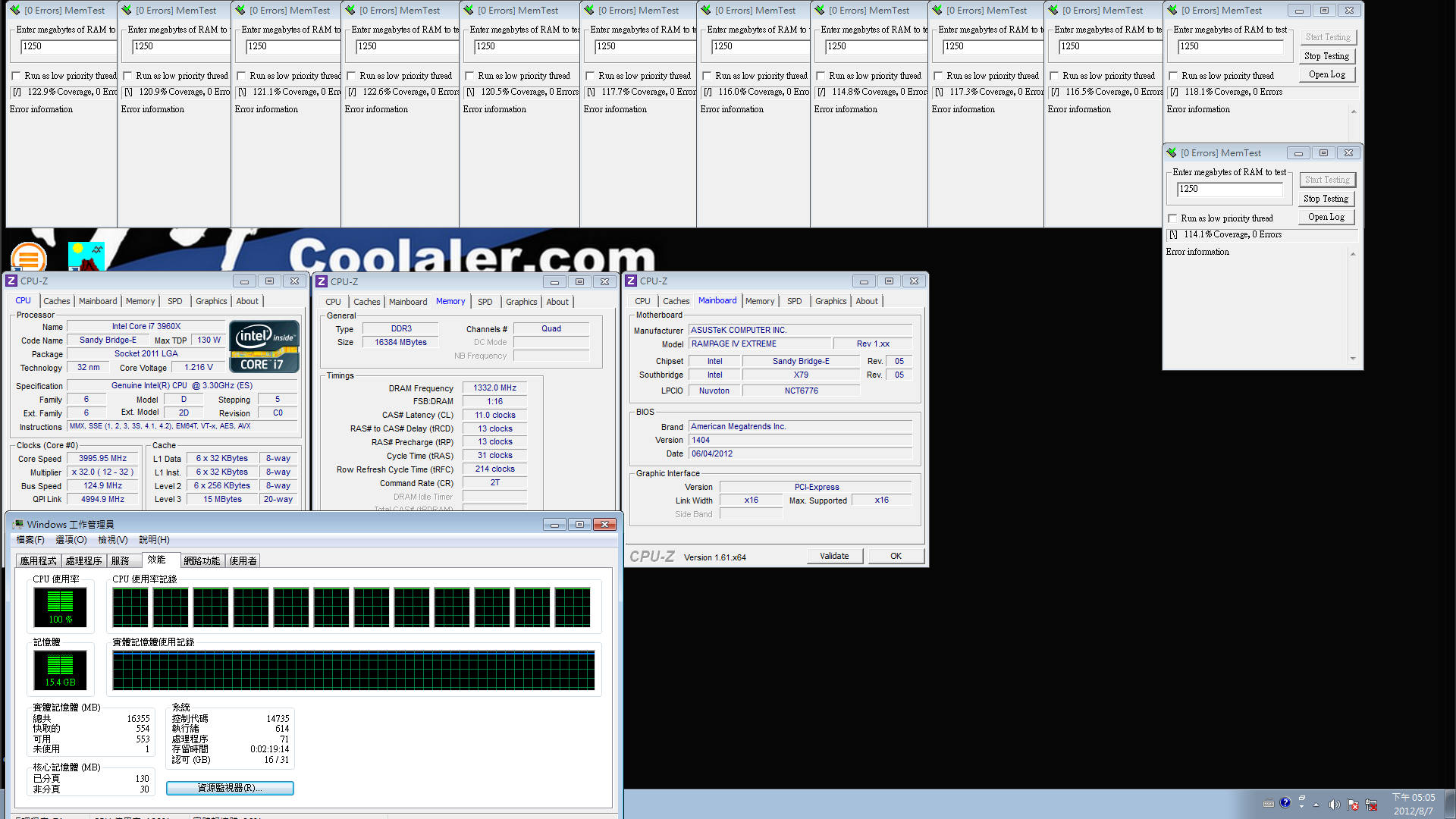
Task: Open 資源監視器(R)... in Task Manager
Action: 230,789
